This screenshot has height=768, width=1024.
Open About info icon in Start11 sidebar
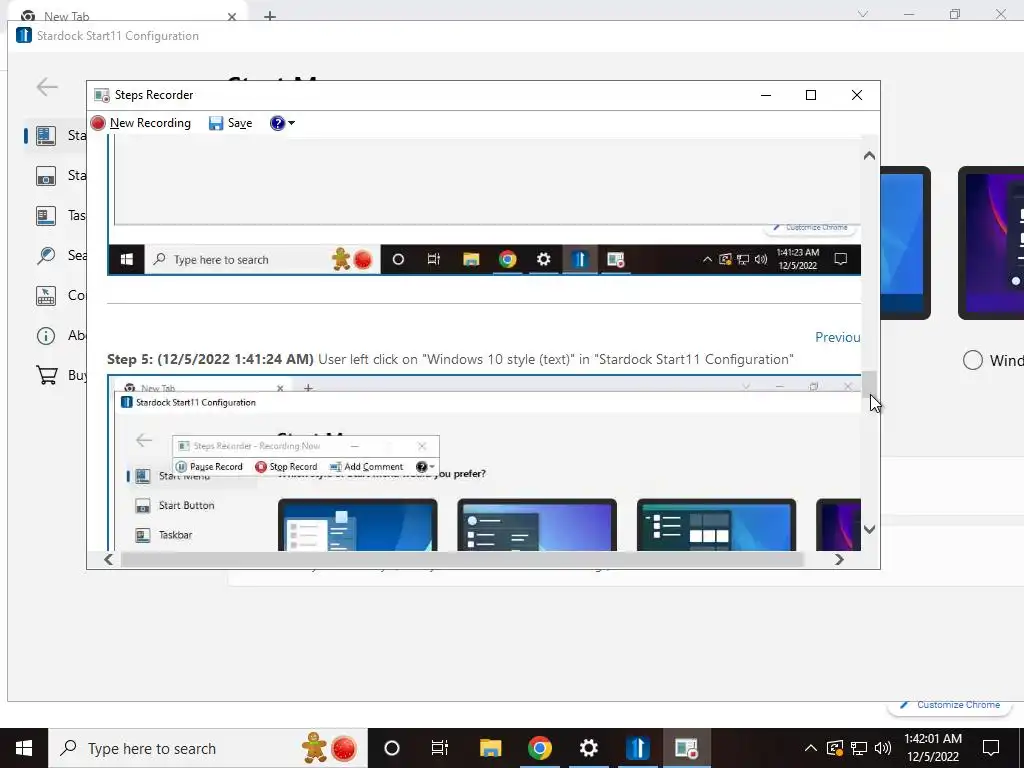tap(46, 336)
